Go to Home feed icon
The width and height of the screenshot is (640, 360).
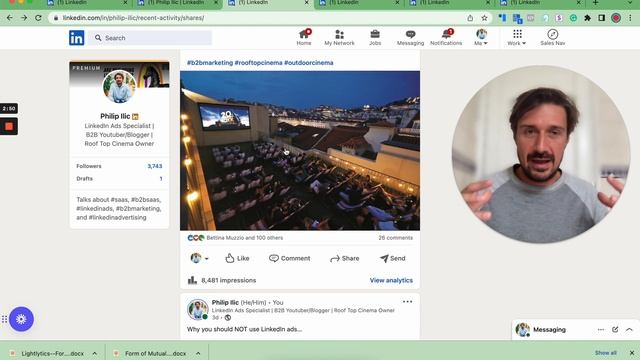click(x=304, y=37)
